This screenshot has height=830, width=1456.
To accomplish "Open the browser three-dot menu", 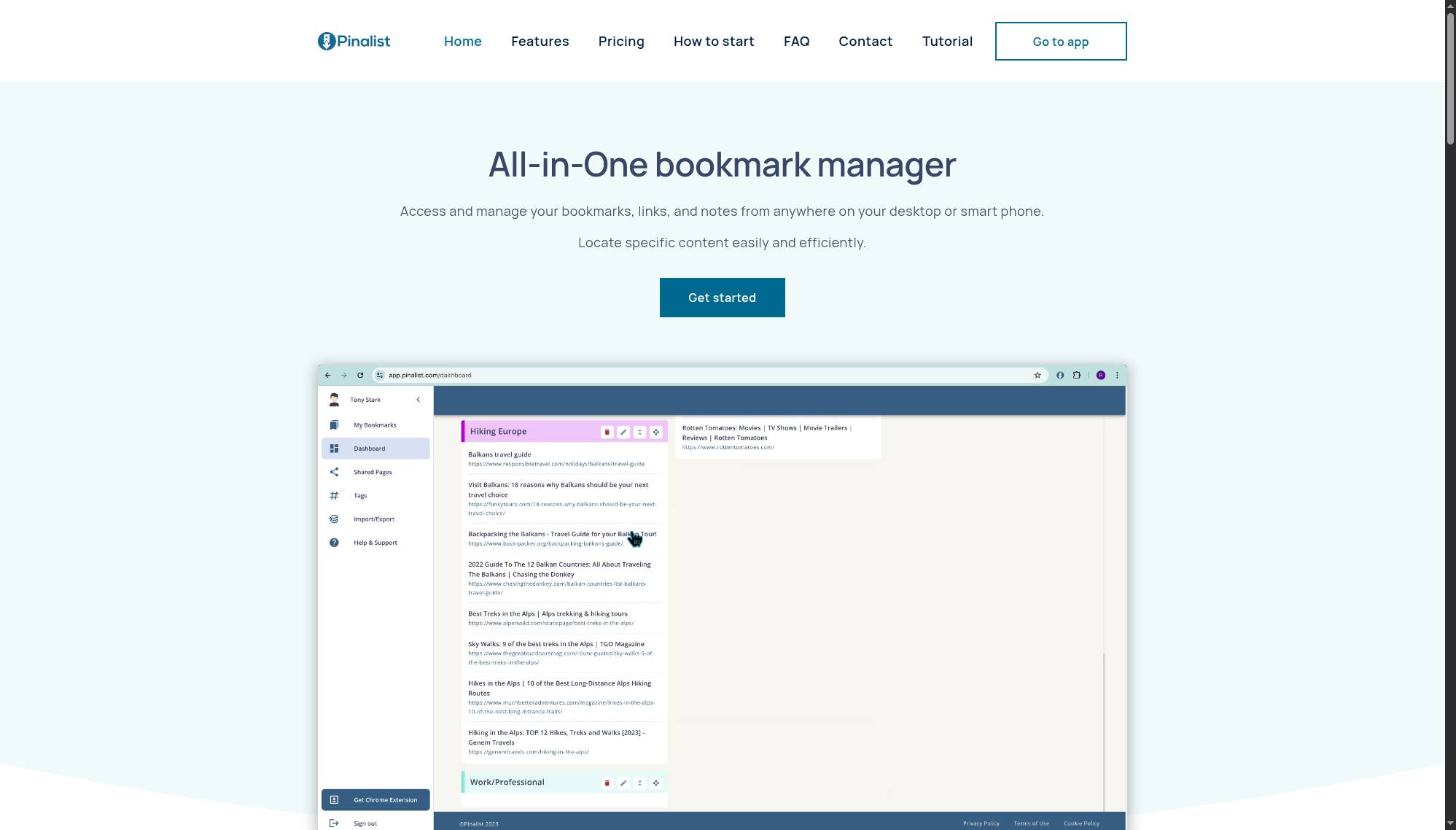I will (x=1117, y=375).
